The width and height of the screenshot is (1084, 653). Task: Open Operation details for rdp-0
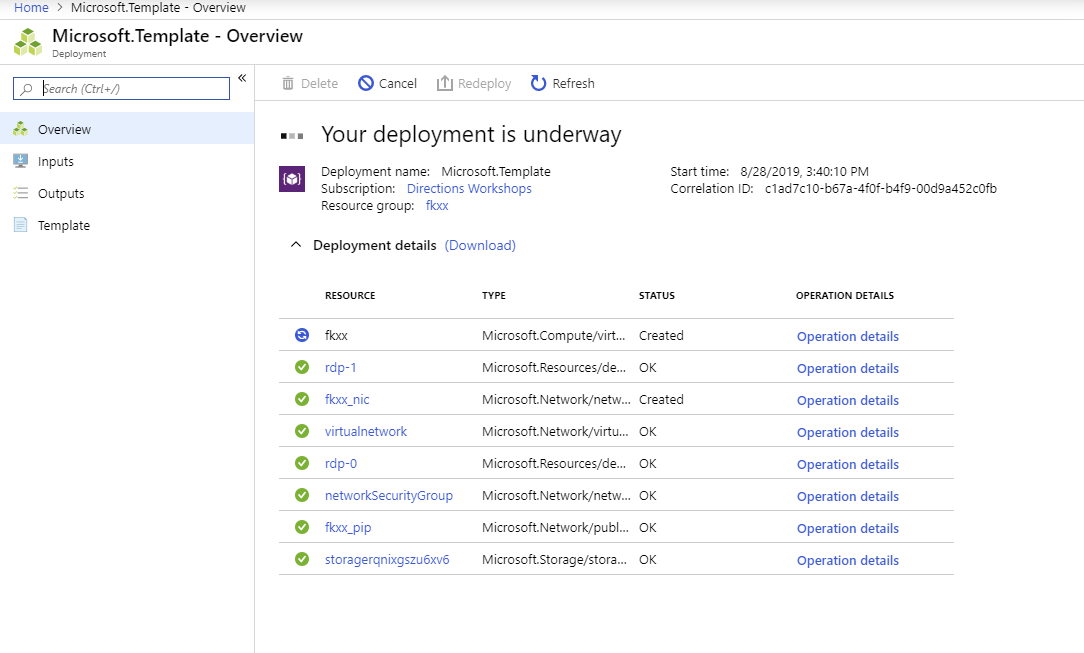click(848, 464)
